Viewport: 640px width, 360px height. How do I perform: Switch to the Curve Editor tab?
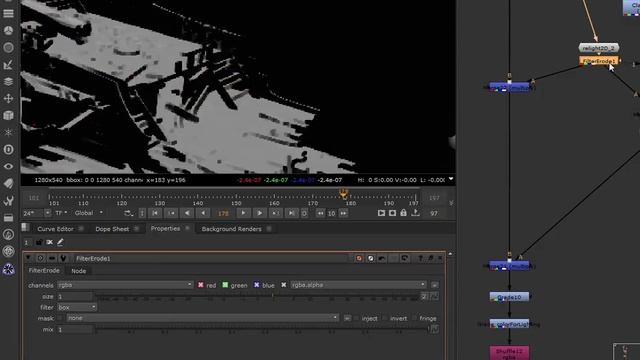point(56,229)
